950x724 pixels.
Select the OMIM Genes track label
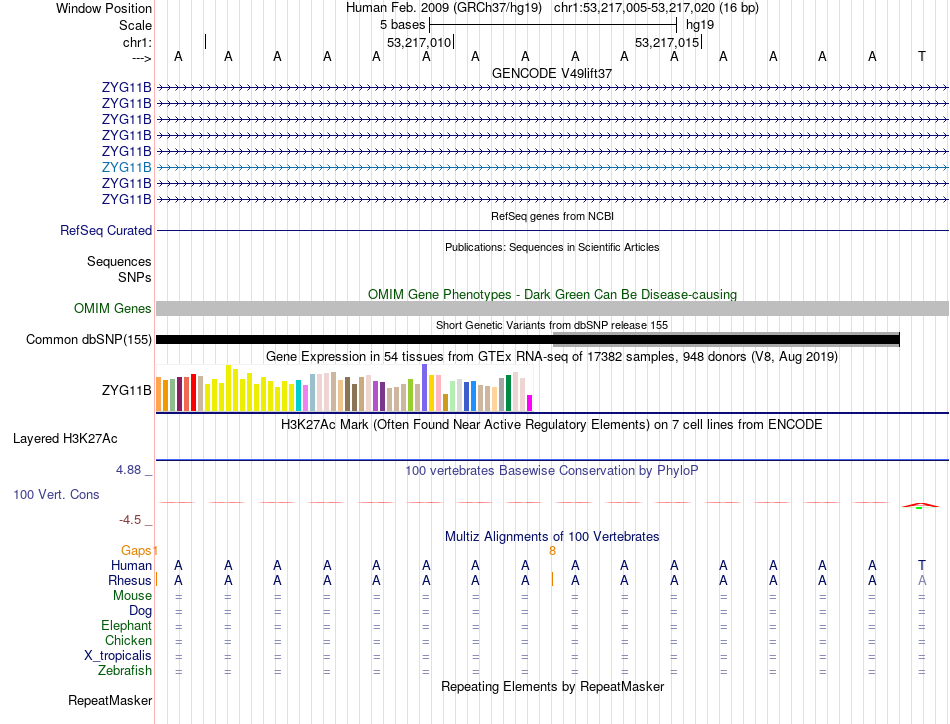coord(113,308)
